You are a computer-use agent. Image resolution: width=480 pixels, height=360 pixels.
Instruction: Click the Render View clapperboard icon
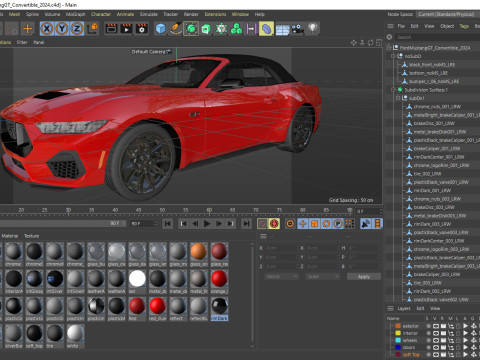coord(111,29)
